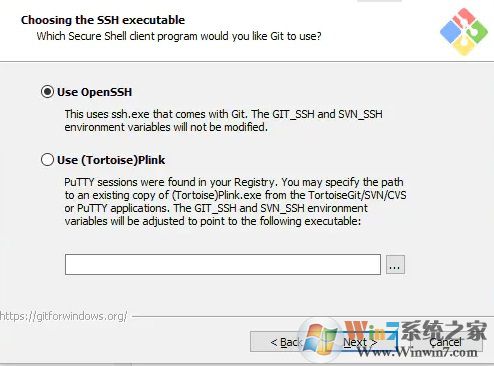Click the Git for Windows logo icon
The height and width of the screenshot is (366, 494).
point(464,32)
